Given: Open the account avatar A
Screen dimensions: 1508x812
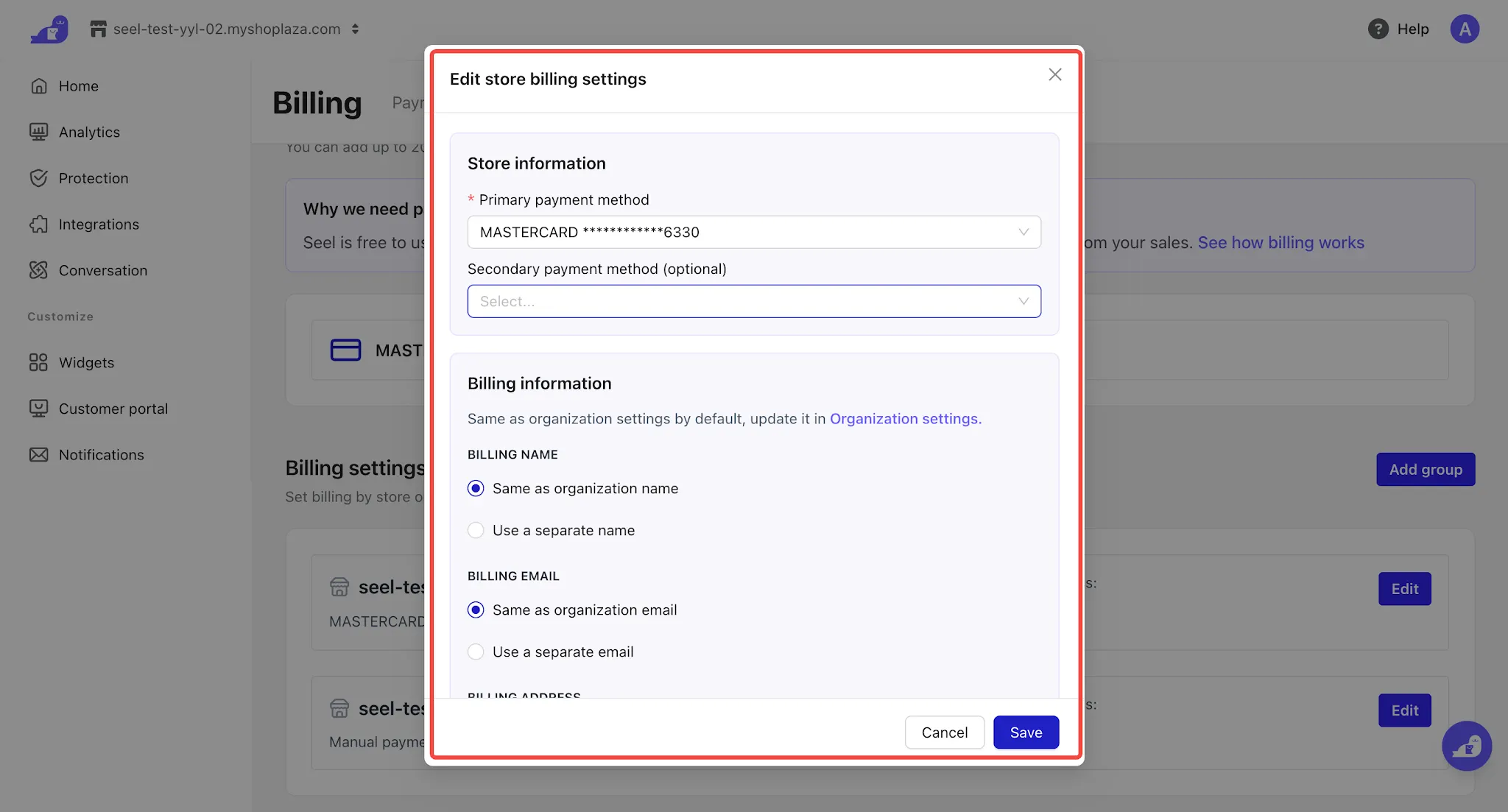Looking at the screenshot, I should pyautogui.click(x=1465, y=29).
